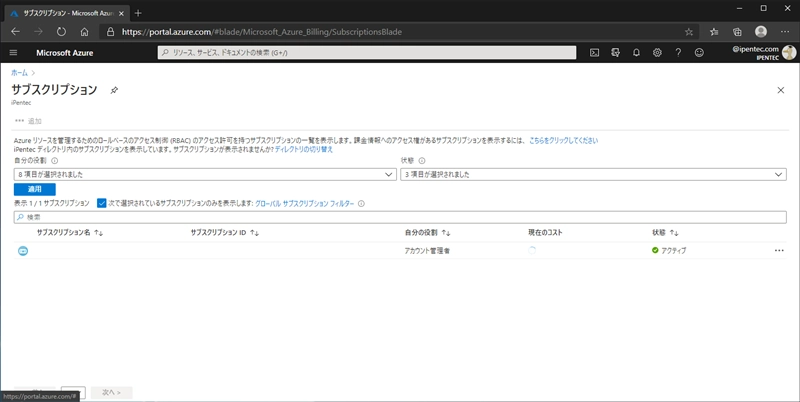Focus the subscription 検索 filter box
The image size is (800, 402).
pos(400,217)
